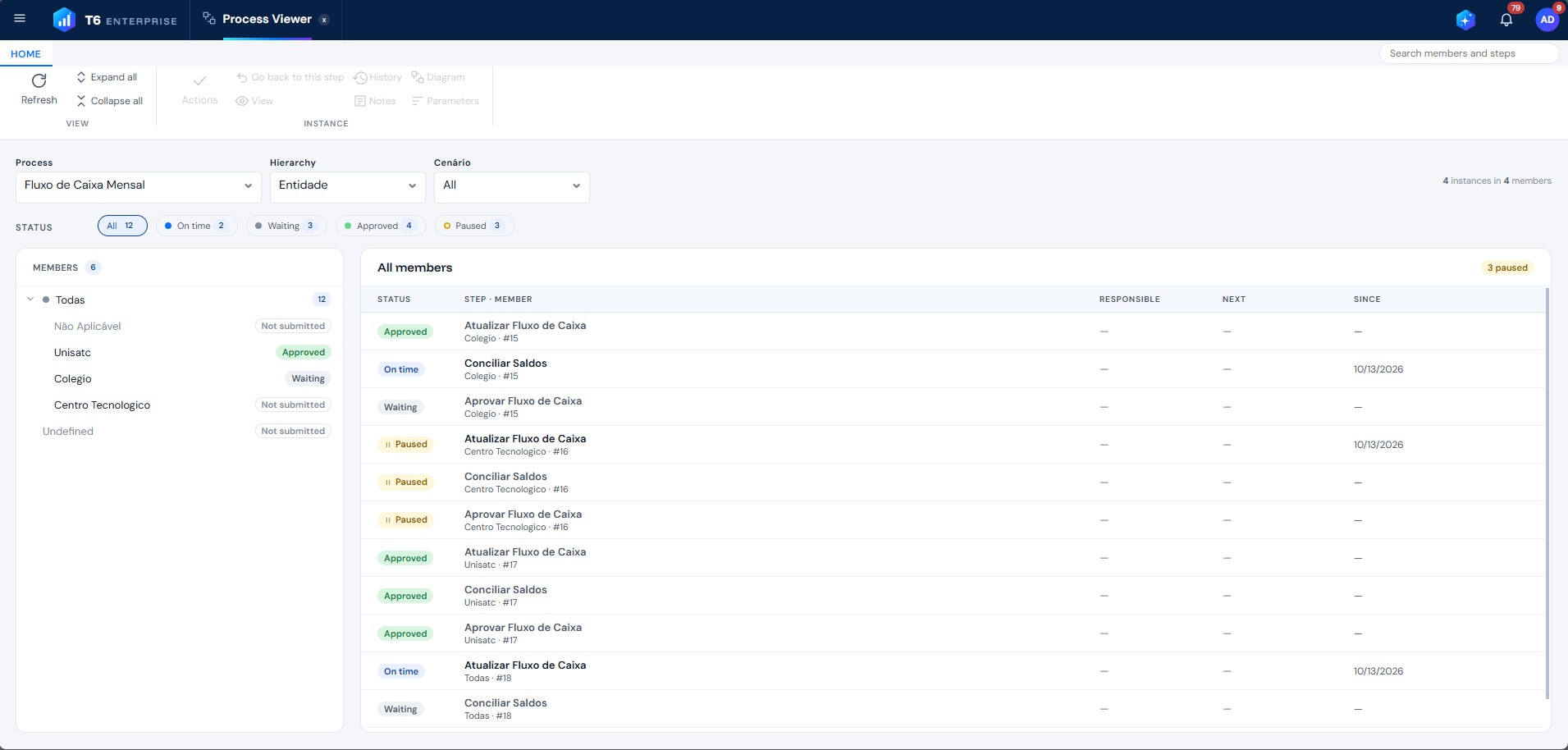Click the vertical scrollbar of the members table
Image resolution: width=1568 pixels, height=750 pixels.
[1547, 492]
